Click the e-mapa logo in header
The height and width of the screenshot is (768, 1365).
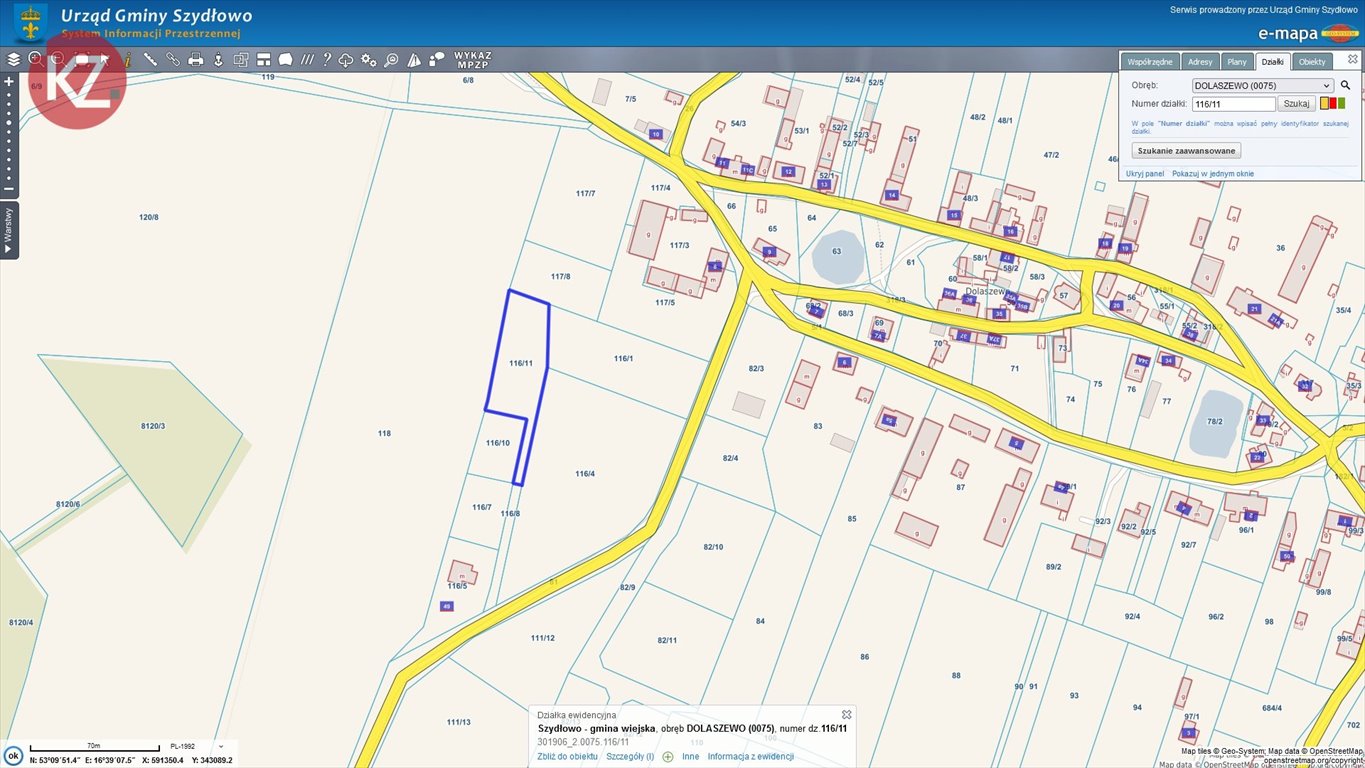[1308, 33]
